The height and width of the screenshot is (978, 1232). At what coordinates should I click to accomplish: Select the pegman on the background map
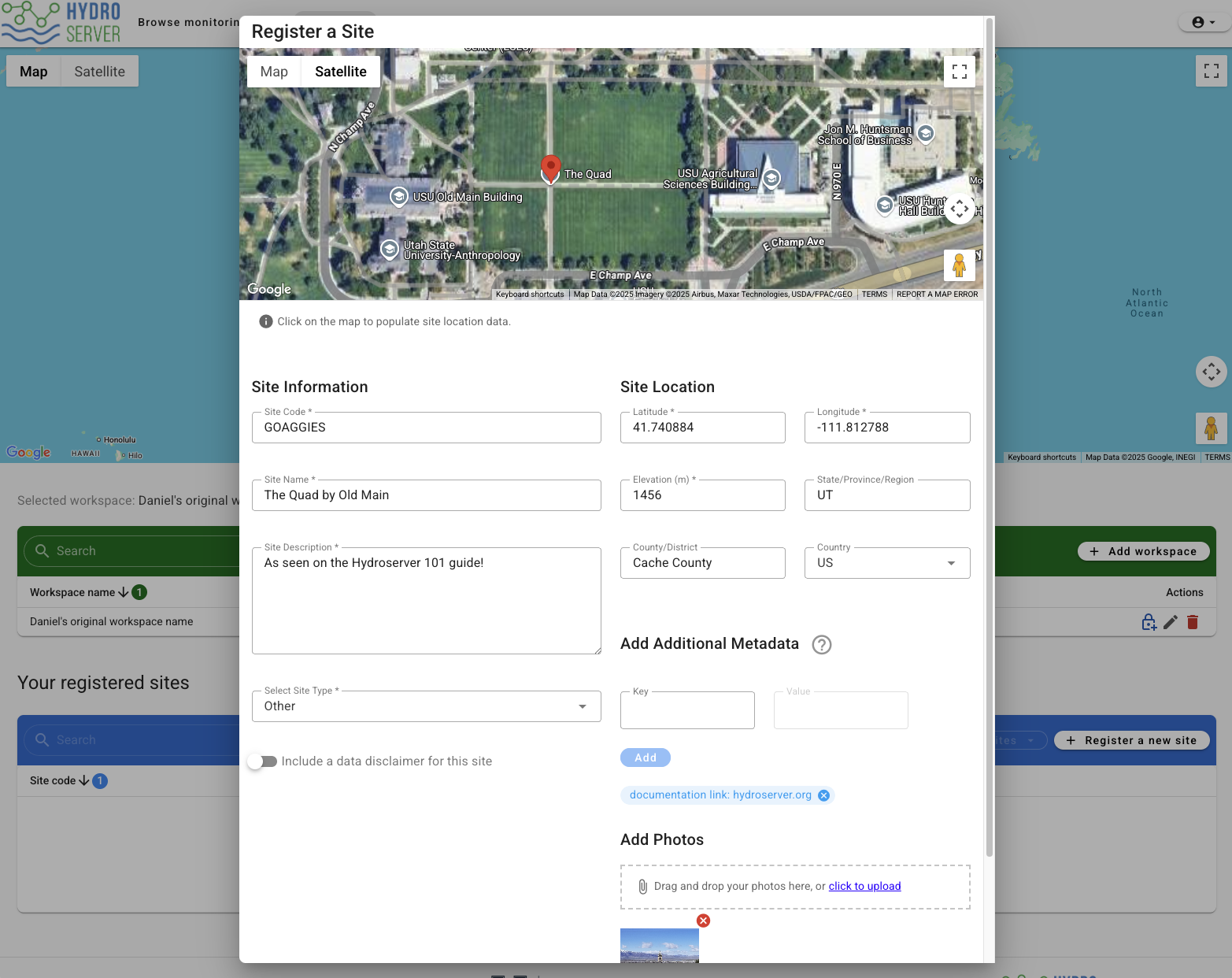pyautogui.click(x=1211, y=428)
